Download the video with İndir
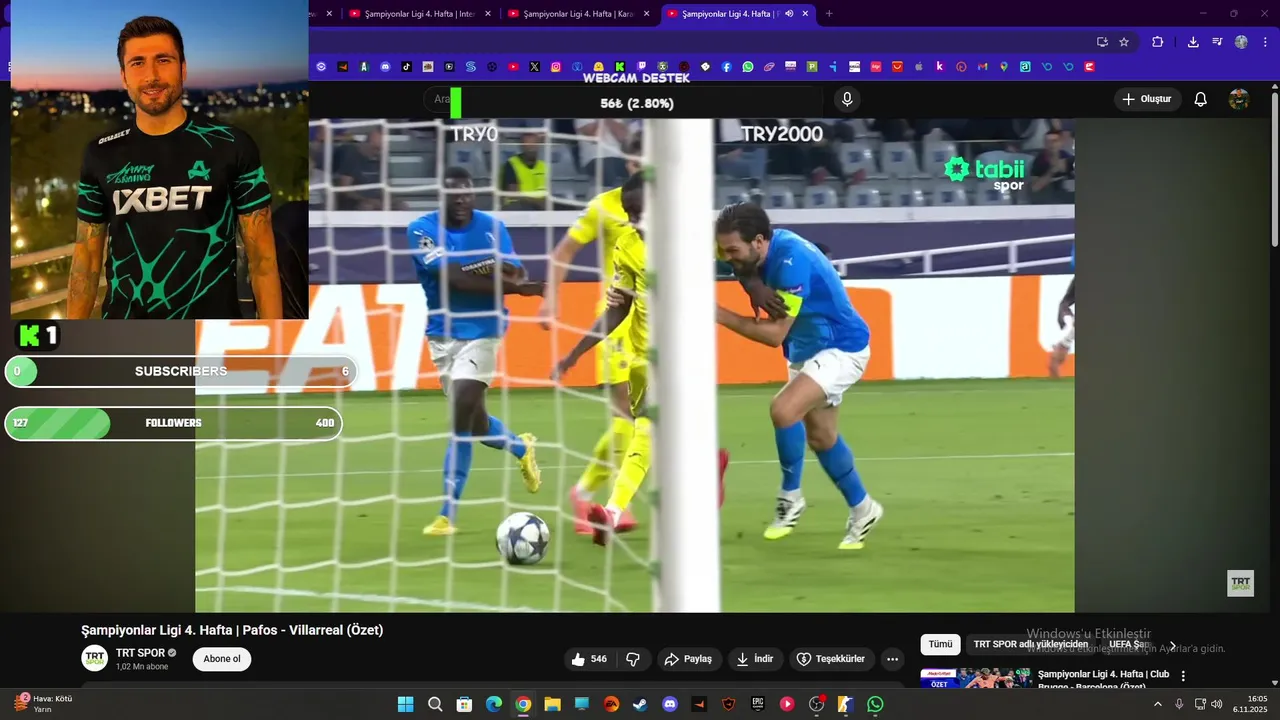Screen dimensions: 1280x720 click(755, 659)
